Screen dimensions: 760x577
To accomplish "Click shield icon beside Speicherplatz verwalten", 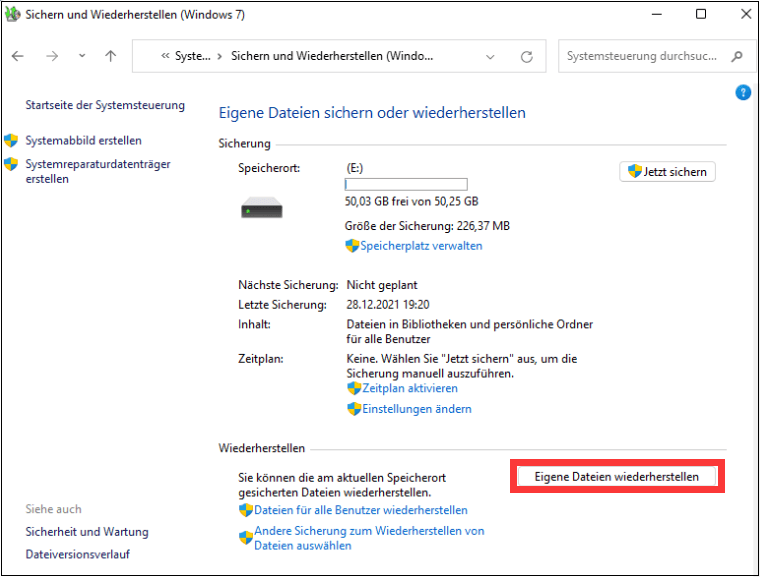I will [x=352, y=246].
